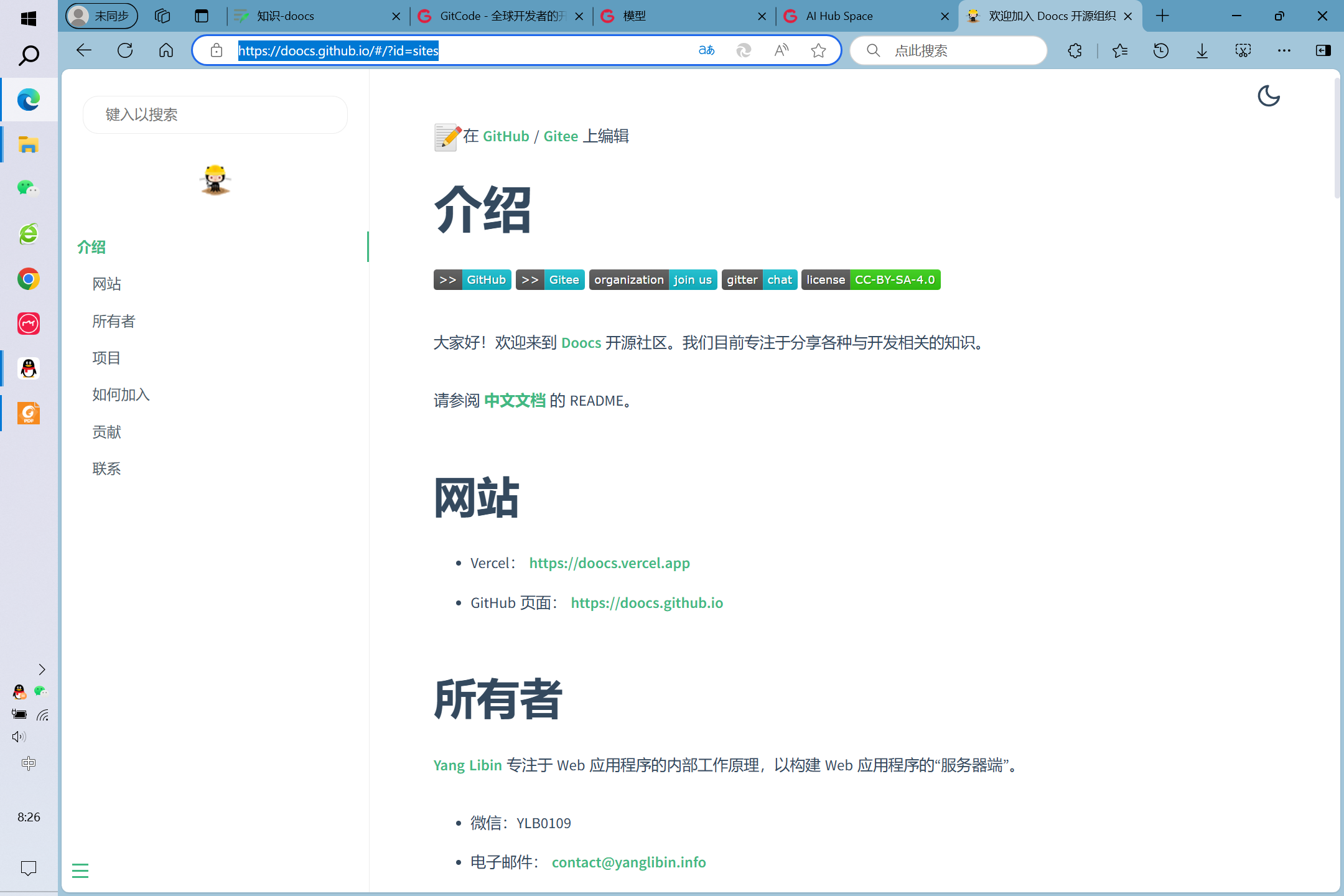Click the Doocs mascot logo in the sidebar
Viewport: 1344px width, 896px height.
point(215,180)
